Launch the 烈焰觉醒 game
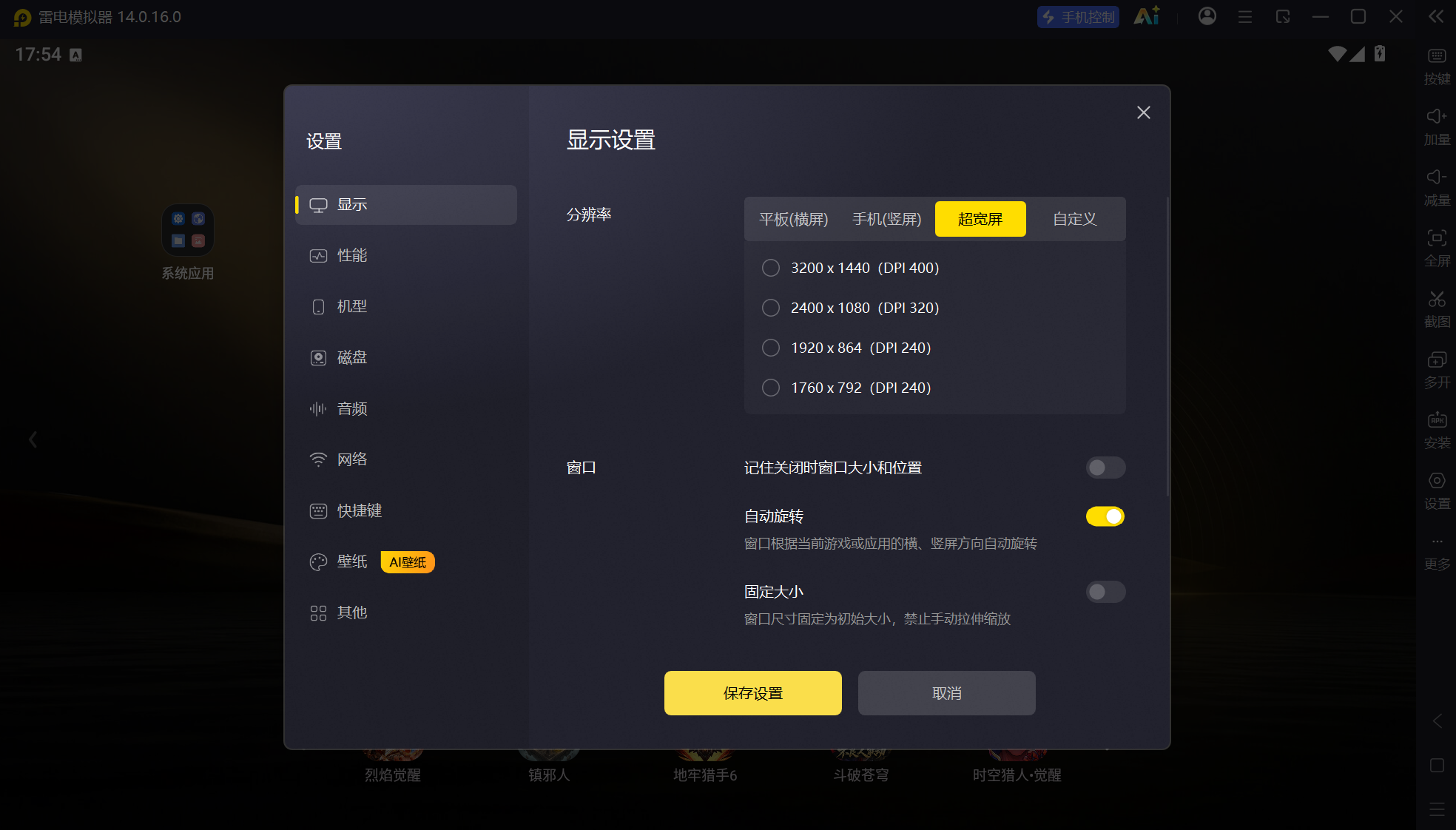 coord(393,766)
